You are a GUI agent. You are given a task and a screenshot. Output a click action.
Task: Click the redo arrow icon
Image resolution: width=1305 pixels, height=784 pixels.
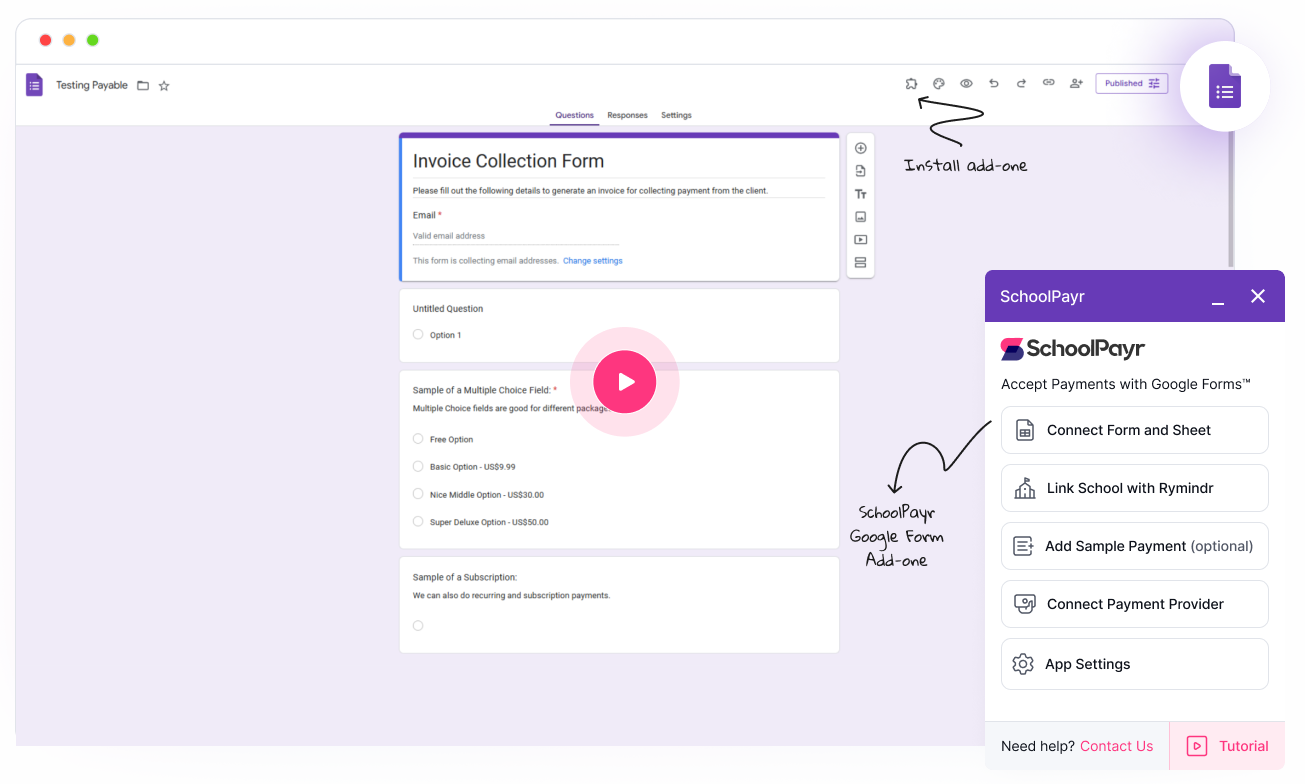click(x=1021, y=84)
